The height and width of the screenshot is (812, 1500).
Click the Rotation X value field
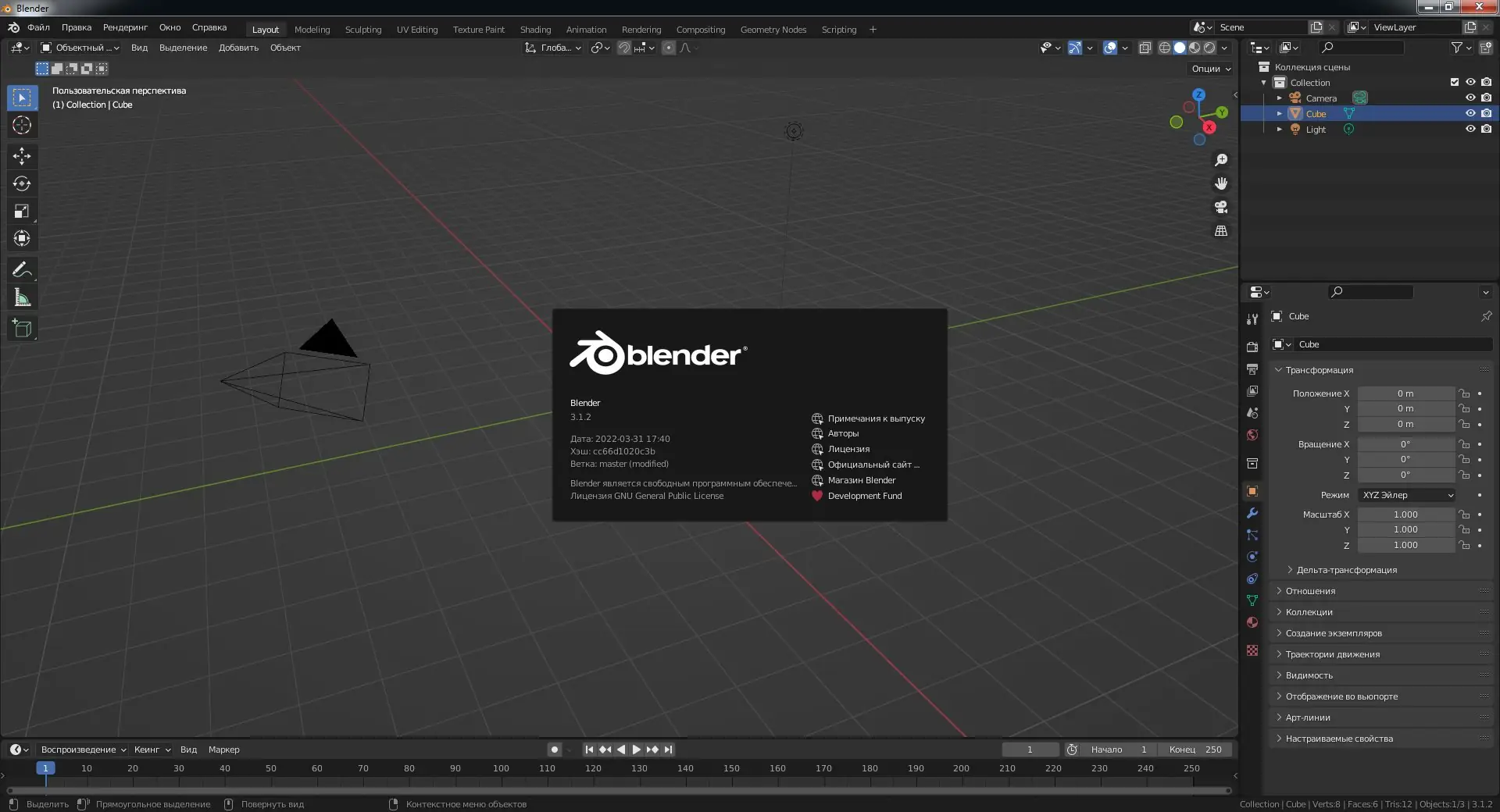pos(1405,444)
